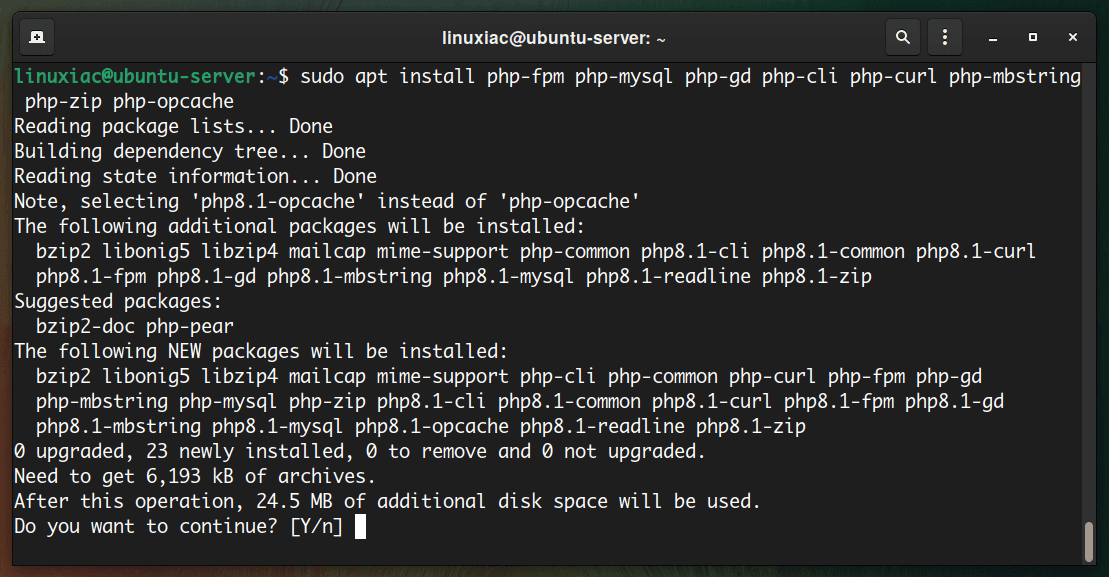Click the 'Do you want to continue?' line
Image resolution: width=1109 pixels, height=577 pixels.
[178, 527]
